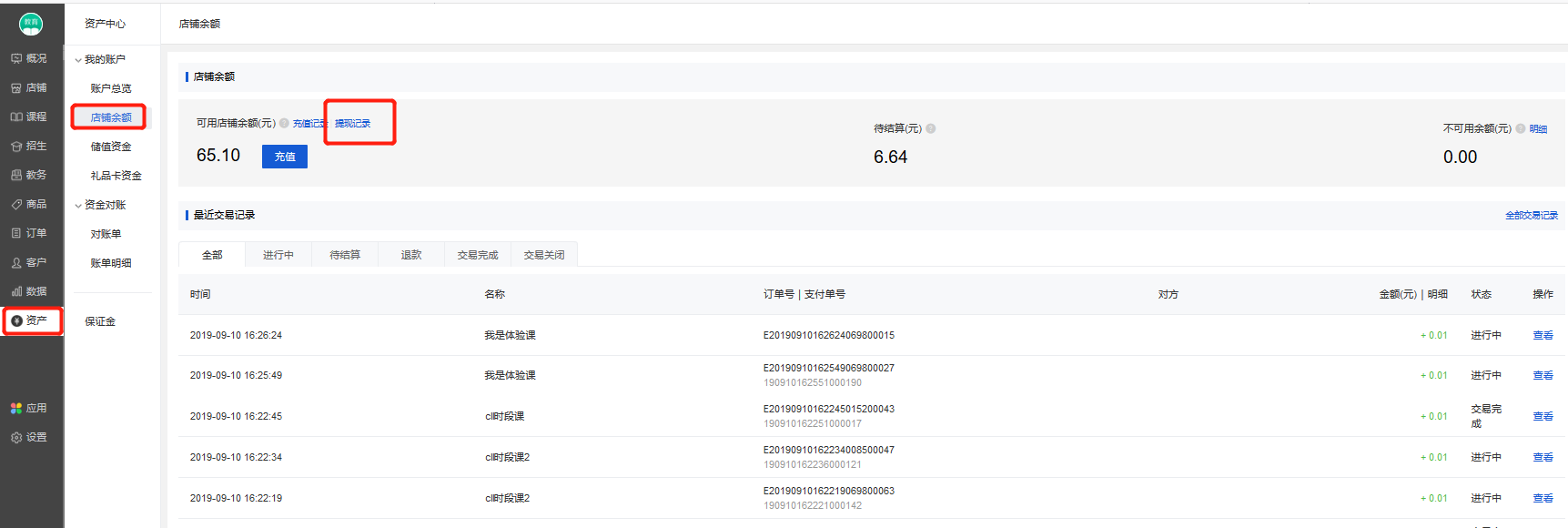Switch to the 交易完成 tab
1568x528 pixels.
coord(478,255)
